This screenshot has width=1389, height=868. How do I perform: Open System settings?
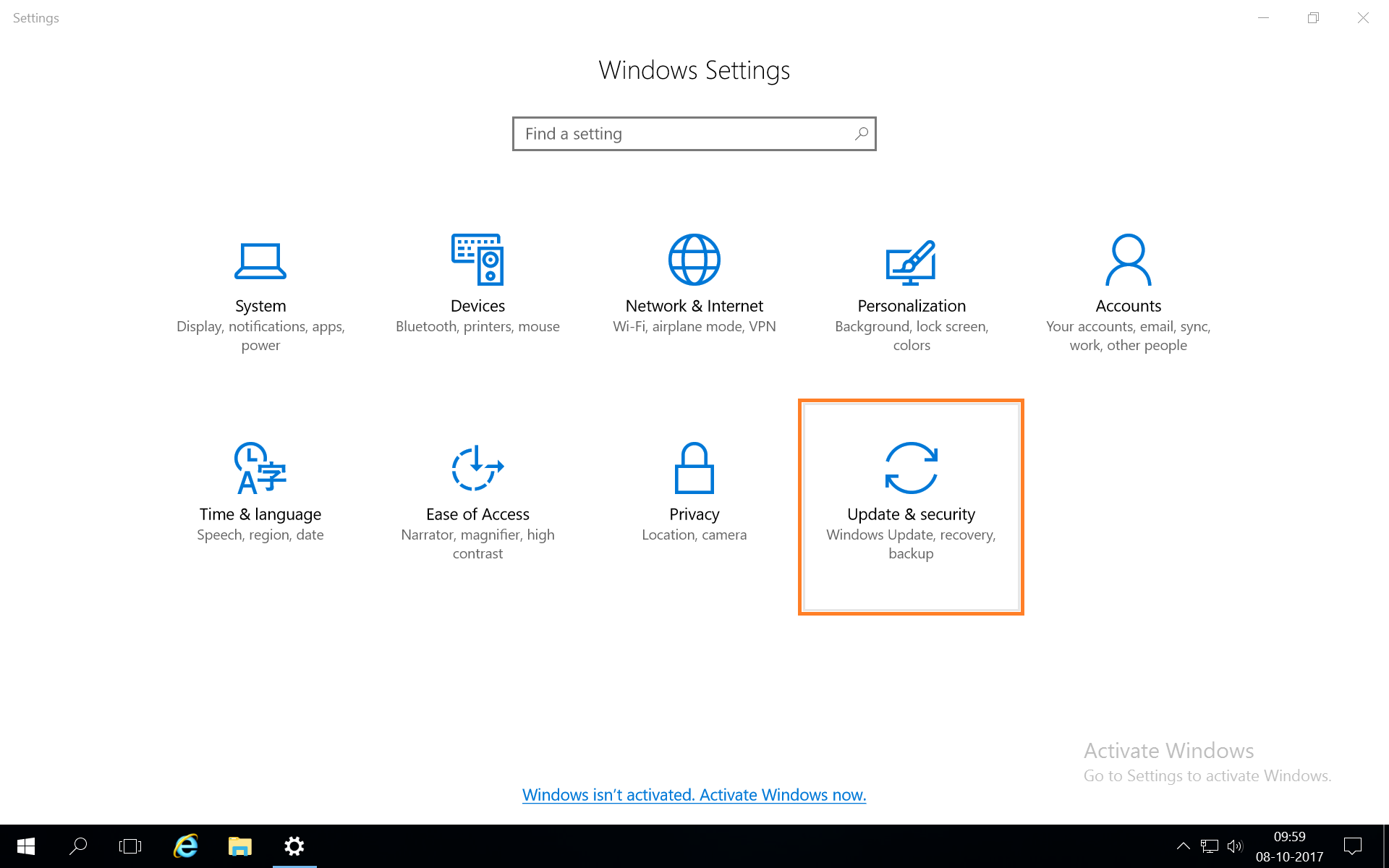260,289
